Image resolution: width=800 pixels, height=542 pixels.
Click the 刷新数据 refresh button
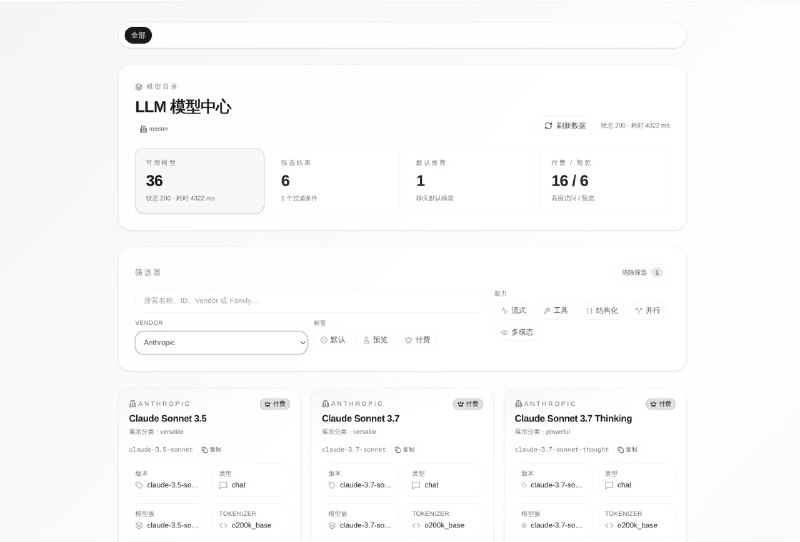click(x=566, y=126)
